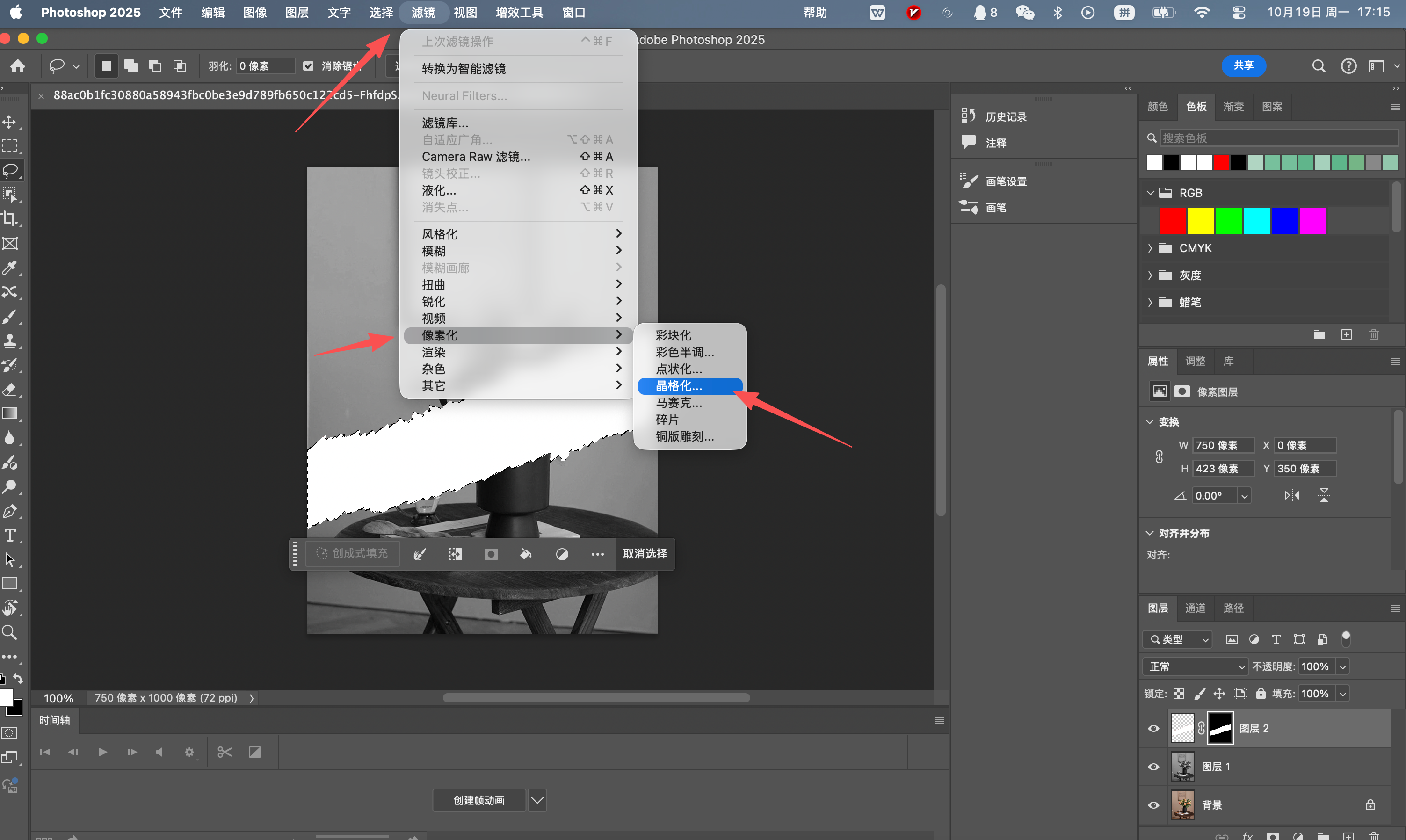
Task: Hide layer 图层 1 with eye icon
Action: (x=1153, y=767)
